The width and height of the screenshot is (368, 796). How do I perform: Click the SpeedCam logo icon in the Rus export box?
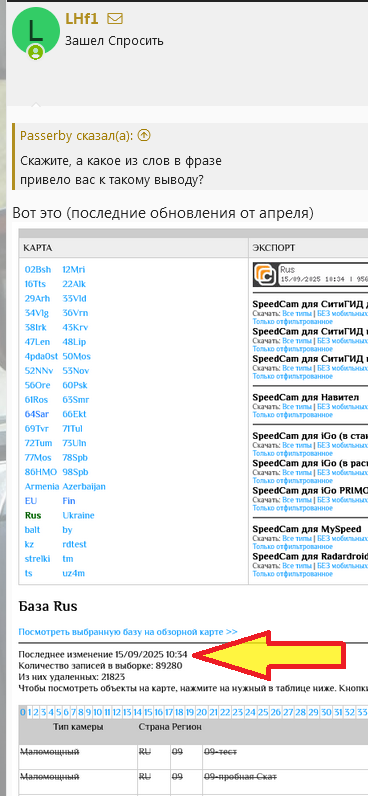click(x=265, y=275)
